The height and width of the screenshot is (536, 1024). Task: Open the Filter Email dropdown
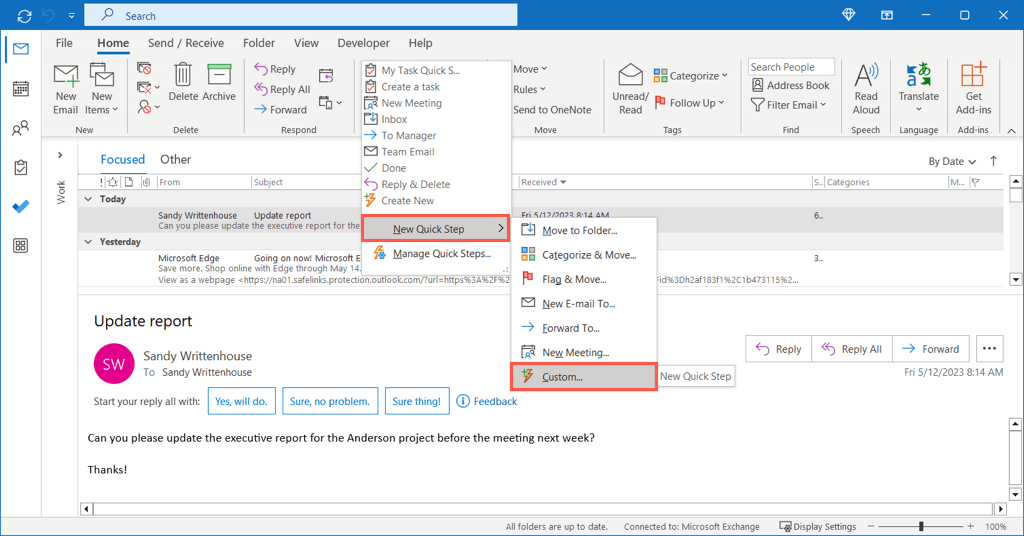[x=788, y=105]
